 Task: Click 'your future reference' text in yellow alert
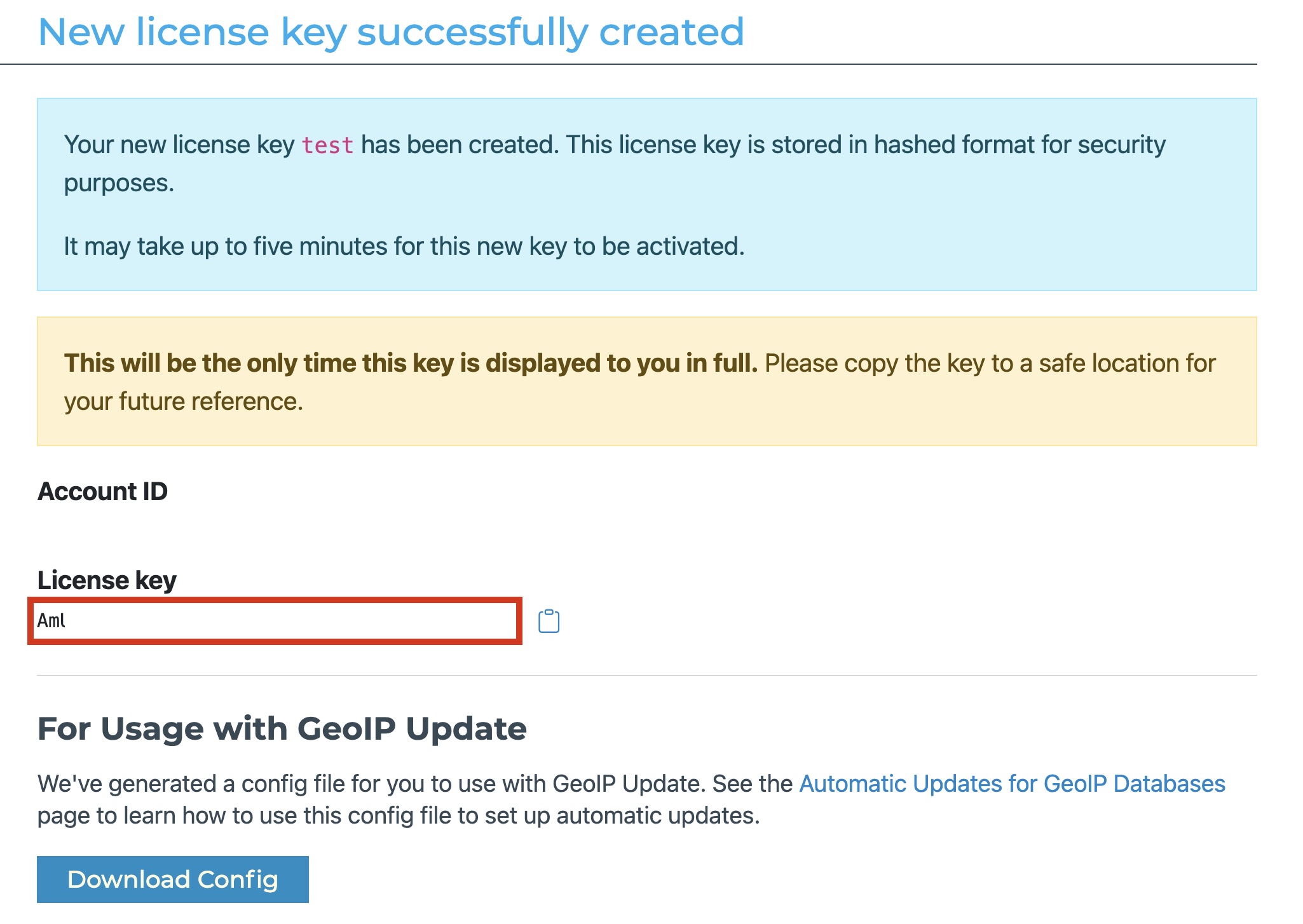(183, 402)
